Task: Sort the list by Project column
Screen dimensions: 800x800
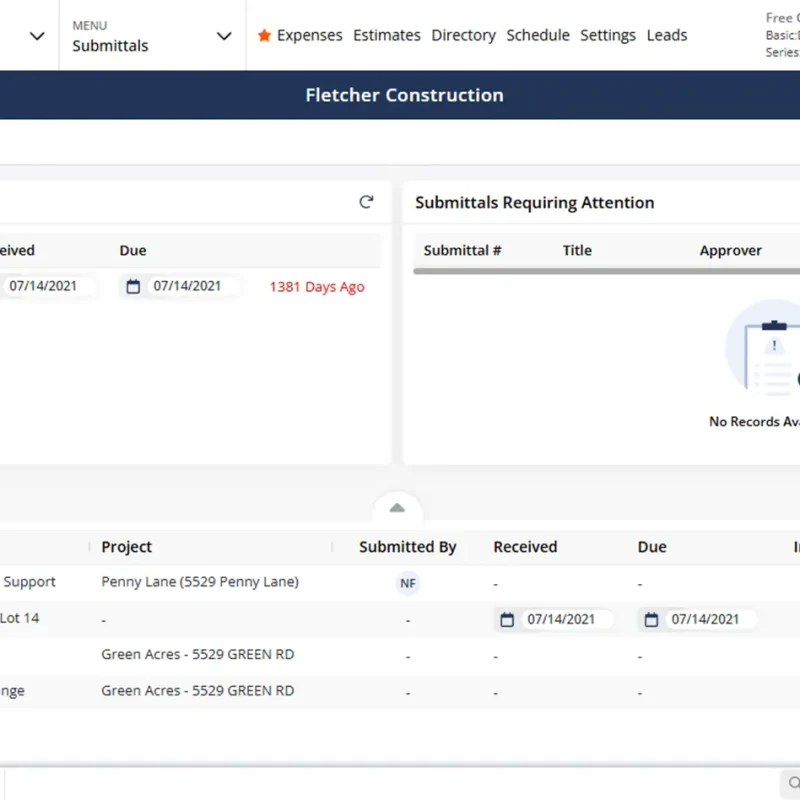Action: point(127,547)
